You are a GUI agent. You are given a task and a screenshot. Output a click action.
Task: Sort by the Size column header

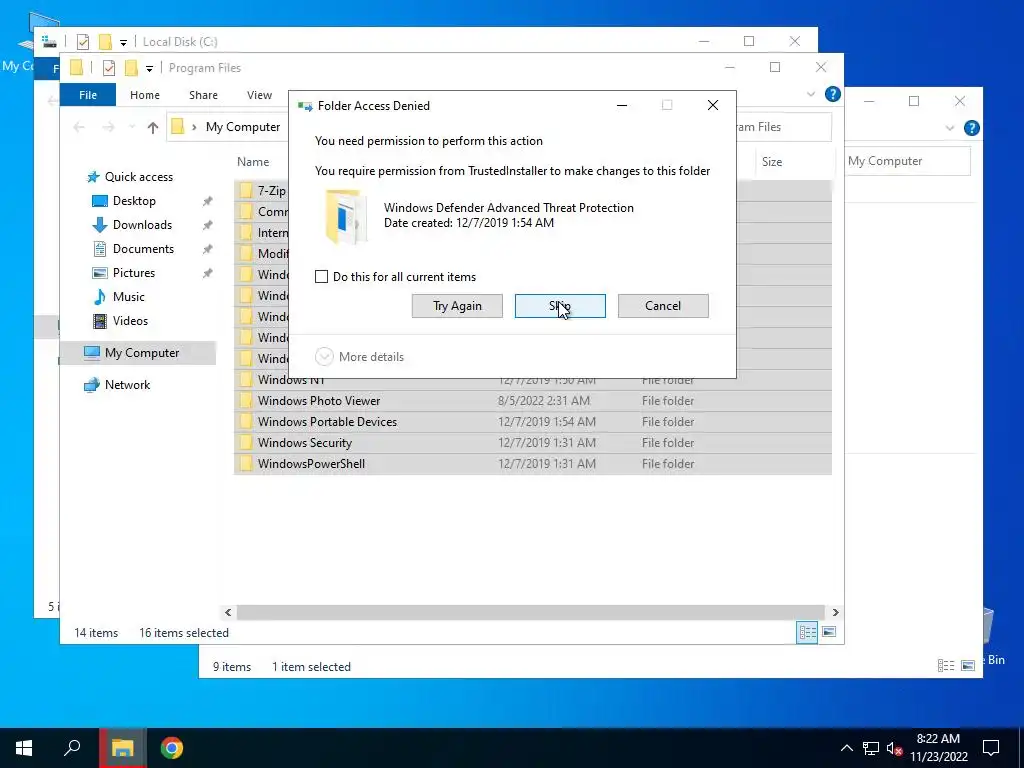click(x=772, y=162)
